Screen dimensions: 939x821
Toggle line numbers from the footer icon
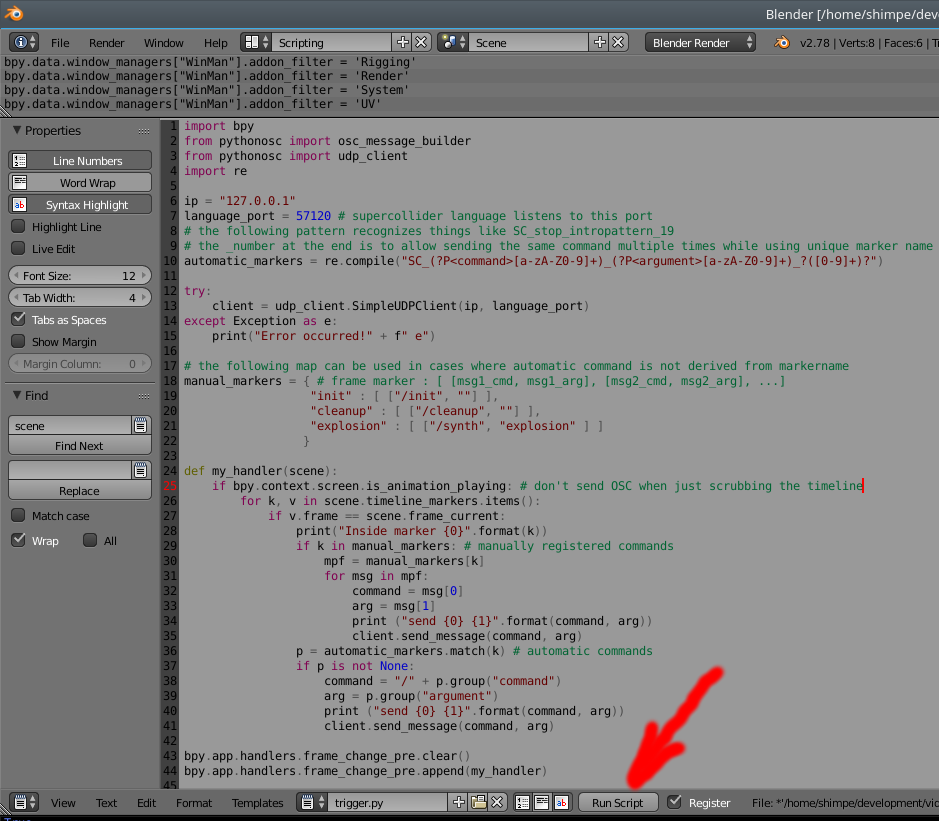[x=521, y=802]
